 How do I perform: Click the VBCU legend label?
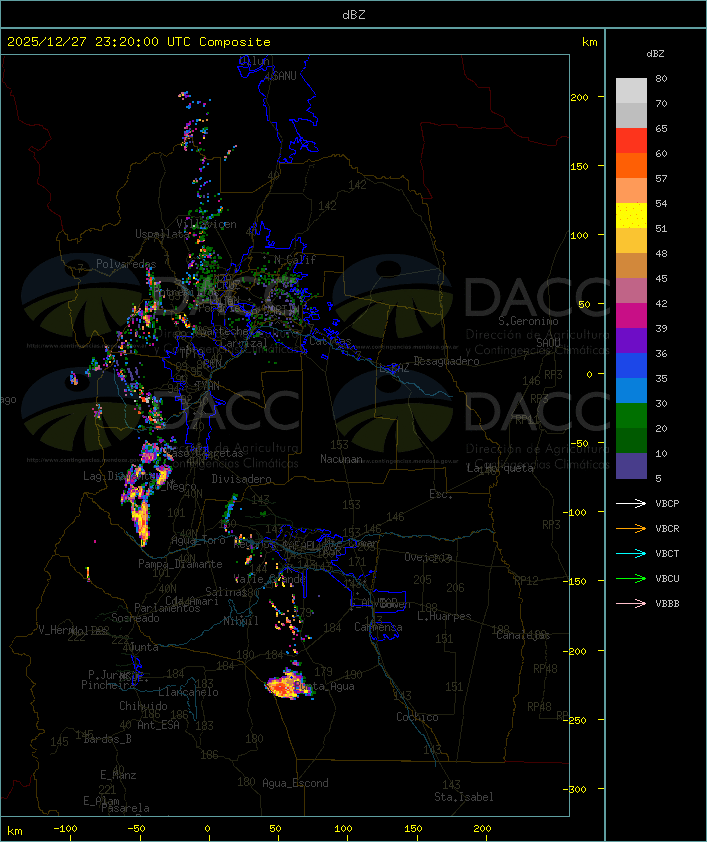click(667, 578)
